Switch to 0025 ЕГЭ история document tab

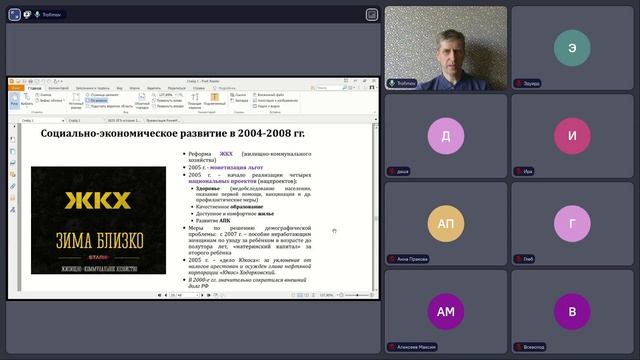123,120
